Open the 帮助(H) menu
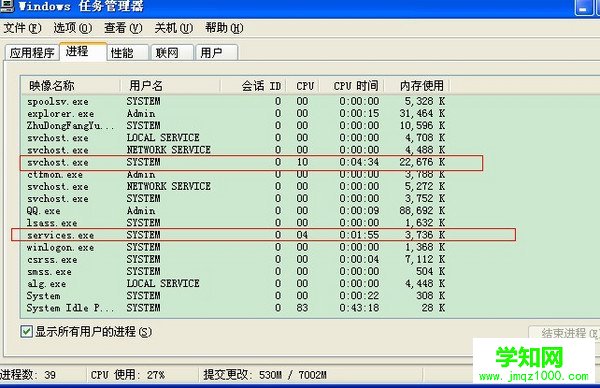 tap(224, 28)
